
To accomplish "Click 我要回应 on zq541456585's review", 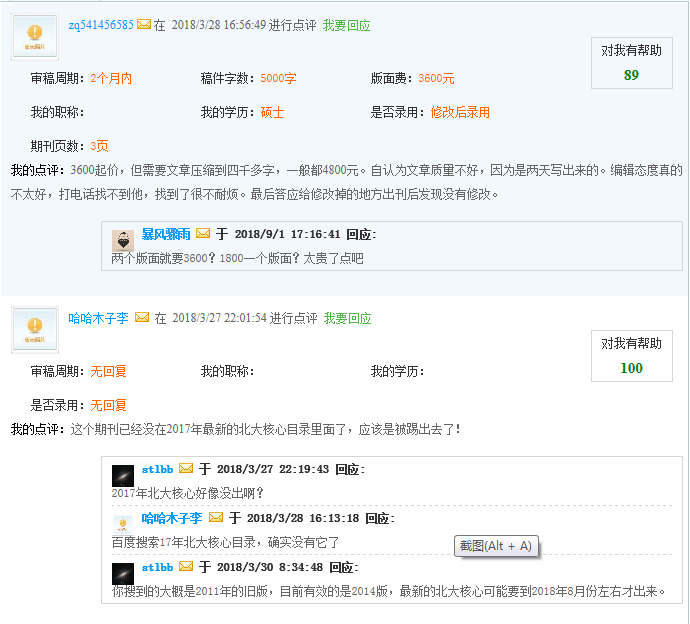I will 346,25.
